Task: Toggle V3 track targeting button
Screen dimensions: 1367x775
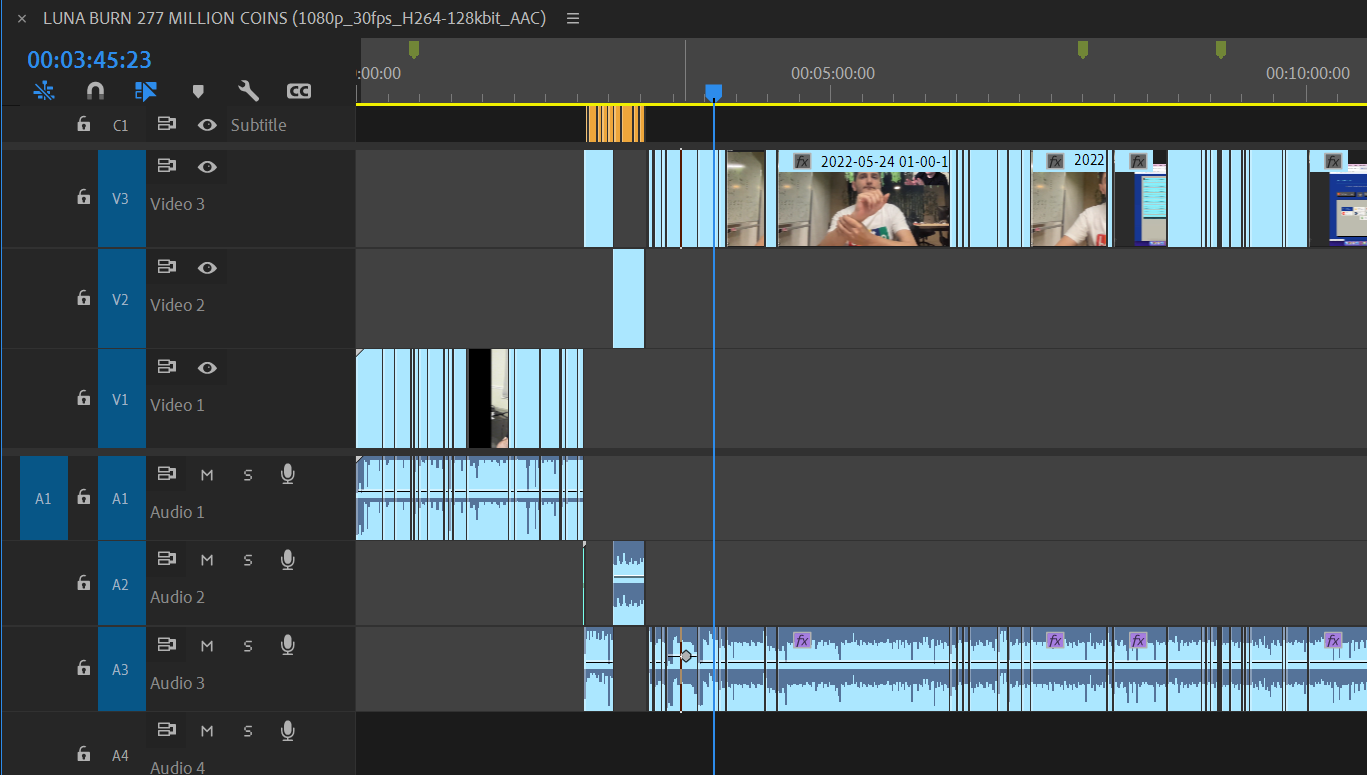Action: coord(121,198)
